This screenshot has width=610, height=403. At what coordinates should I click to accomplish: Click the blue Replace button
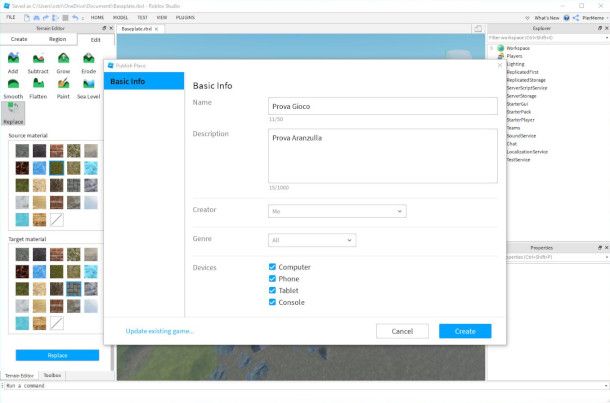tap(58, 355)
